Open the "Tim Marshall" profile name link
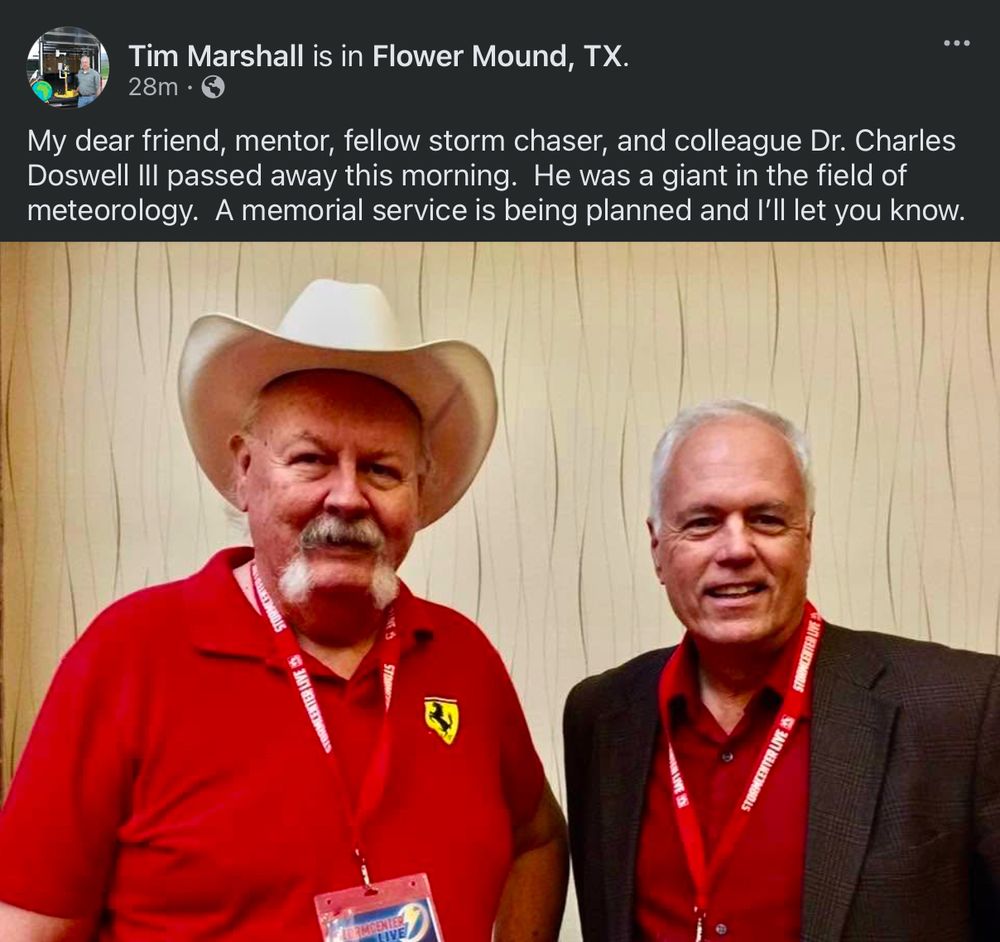The height and width of the screenshot is (942, 1000). [216, 56]
